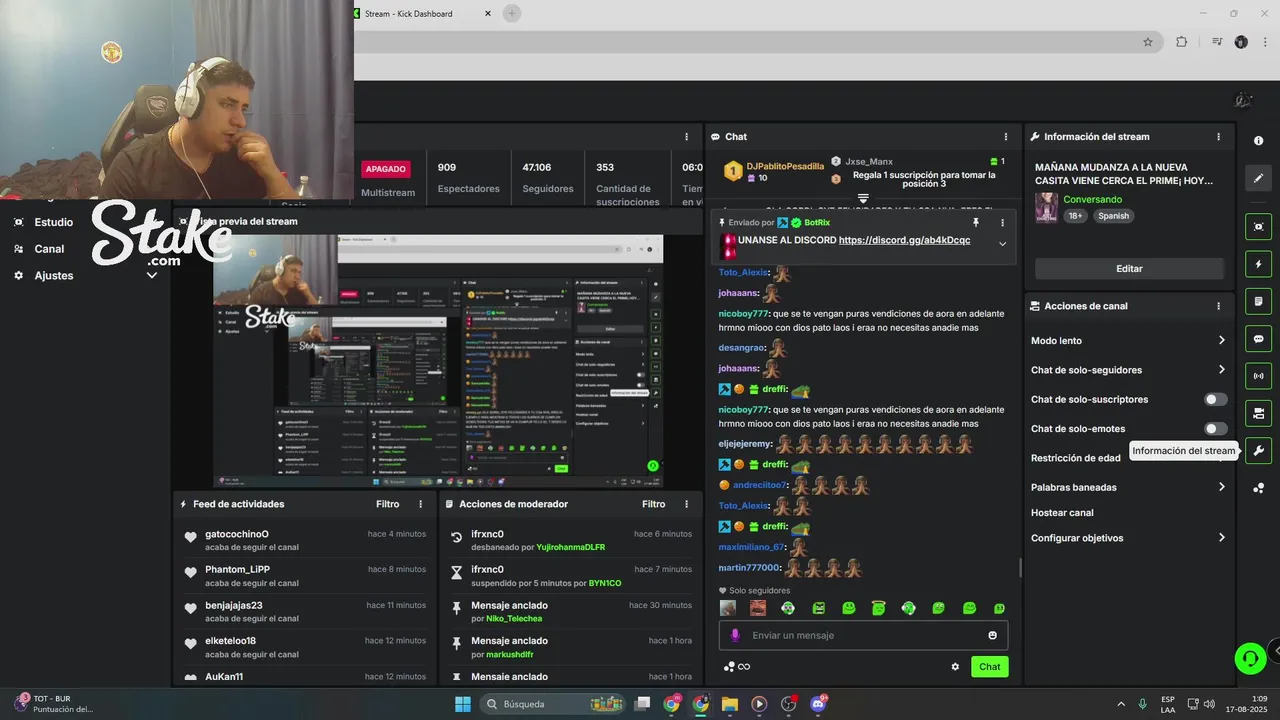Click the green Chat send button
Image resolution: width=1280 pixels, height=720 pixels.
[x=990, y=667]
